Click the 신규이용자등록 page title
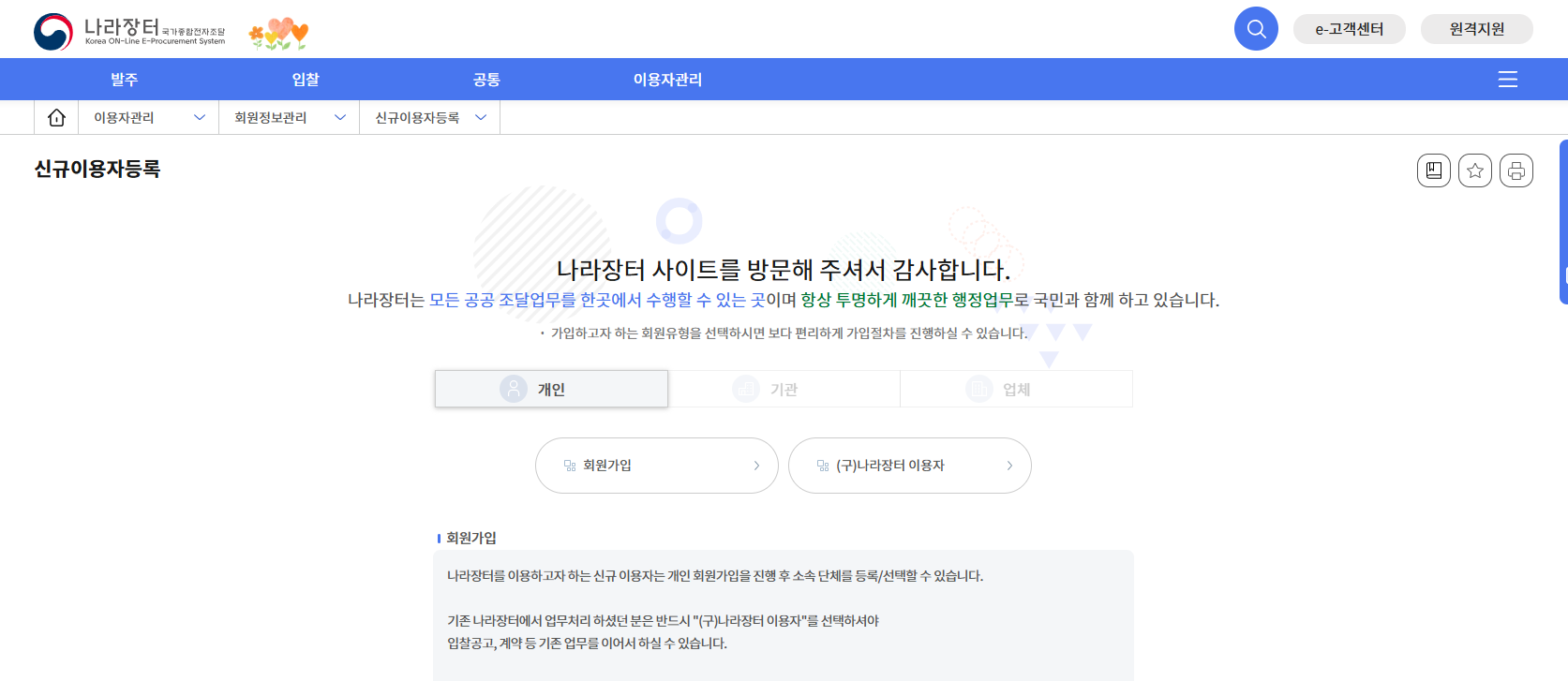This screenshot has width=1568, height=681. [x=97, y=169]
